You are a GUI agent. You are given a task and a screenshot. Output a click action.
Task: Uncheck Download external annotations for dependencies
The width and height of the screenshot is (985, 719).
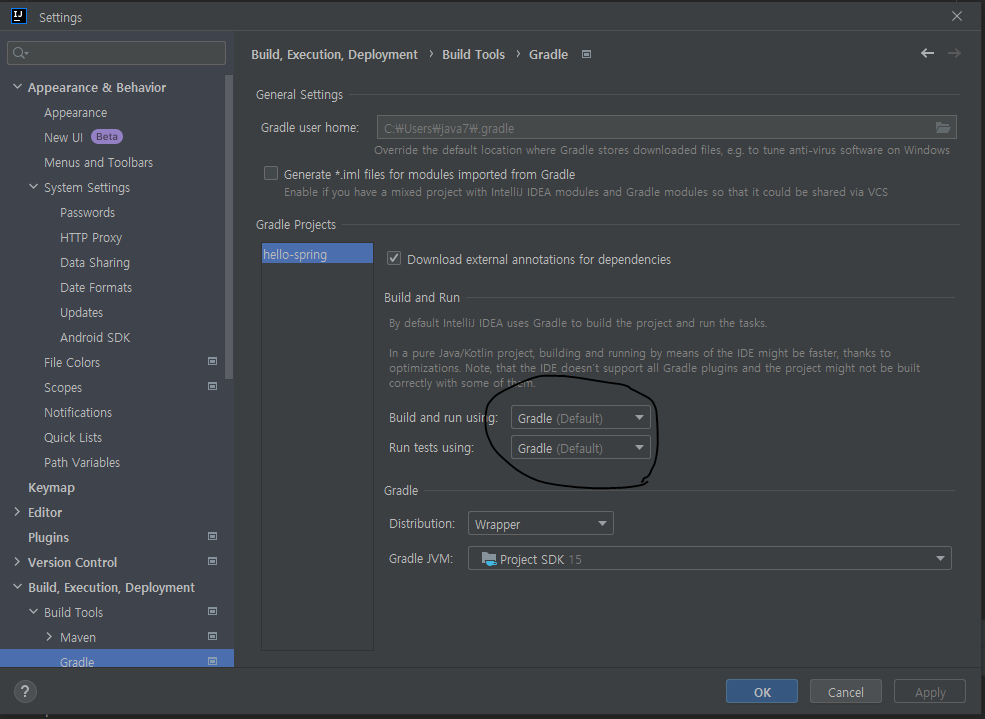click(394, 259)
